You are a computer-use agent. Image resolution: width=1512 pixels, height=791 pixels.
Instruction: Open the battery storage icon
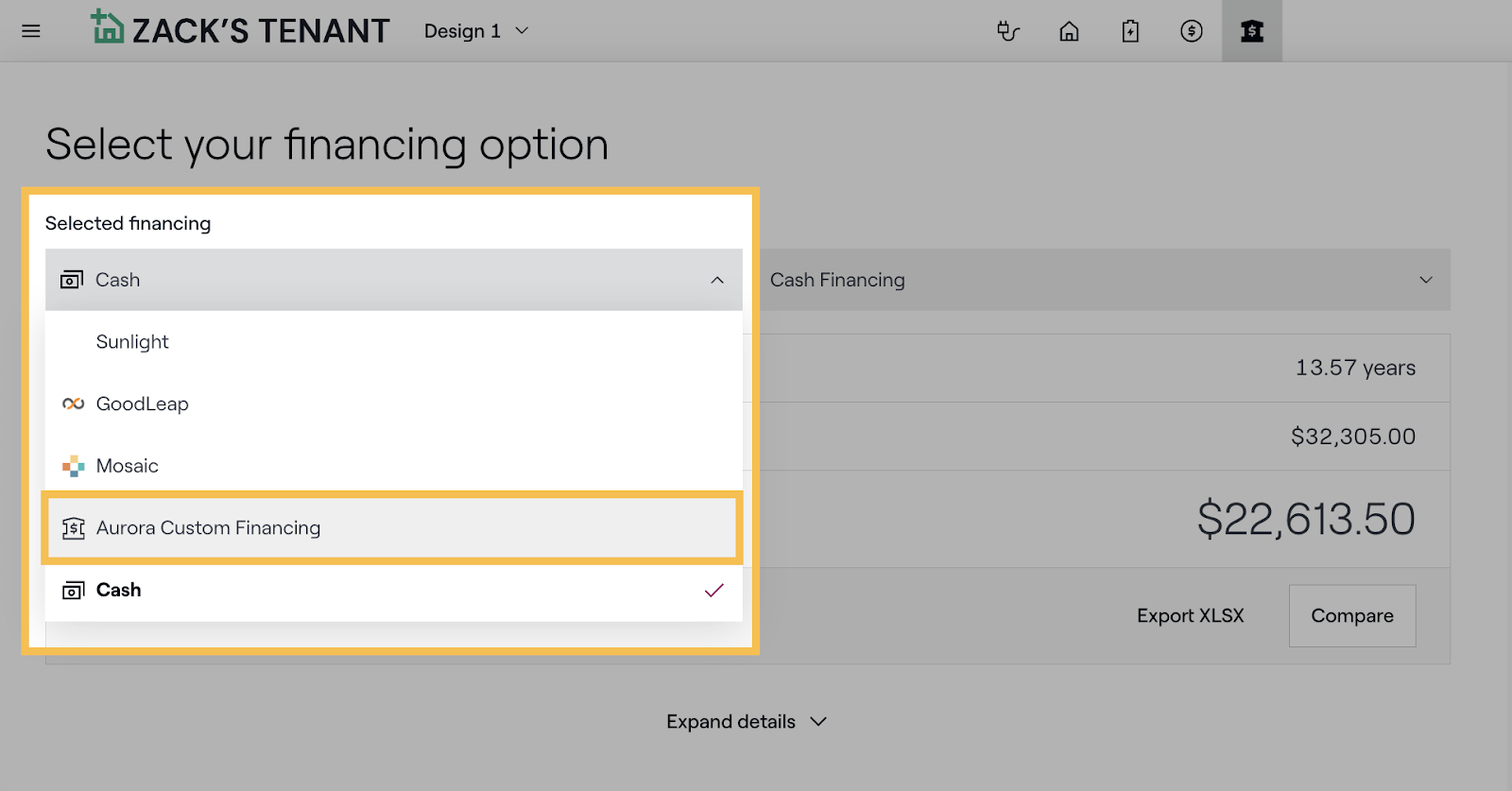(x=1130, y=31)
